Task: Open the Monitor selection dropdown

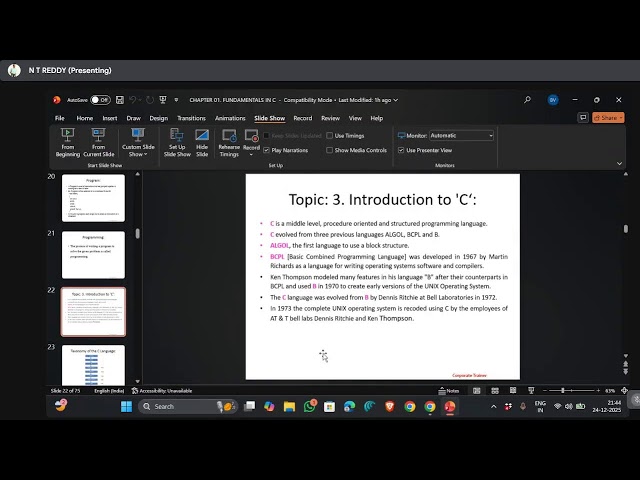Action: (x=461, y=135)
